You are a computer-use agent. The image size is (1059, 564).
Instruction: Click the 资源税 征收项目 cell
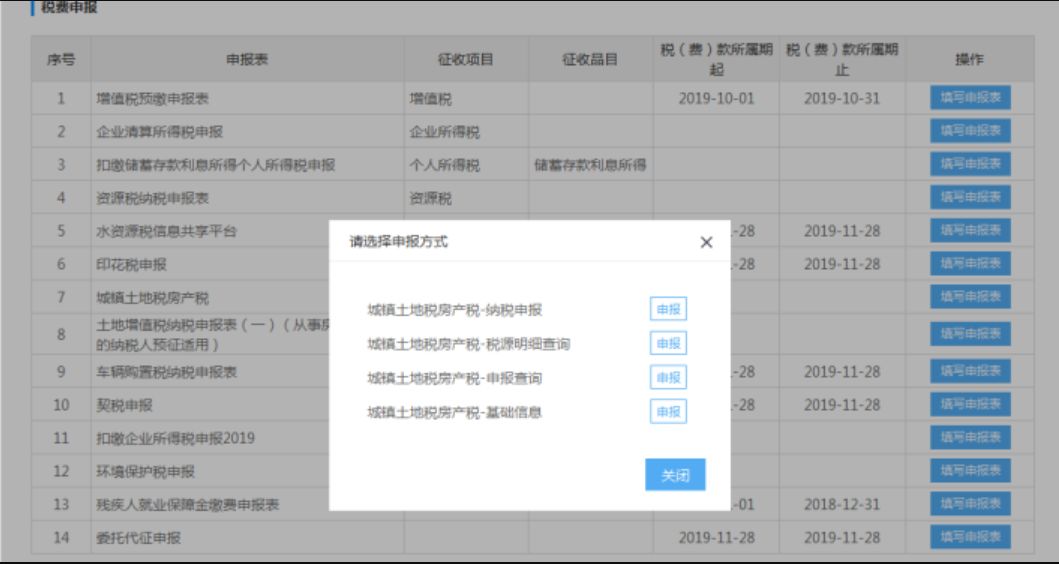(x=467, y=198)
